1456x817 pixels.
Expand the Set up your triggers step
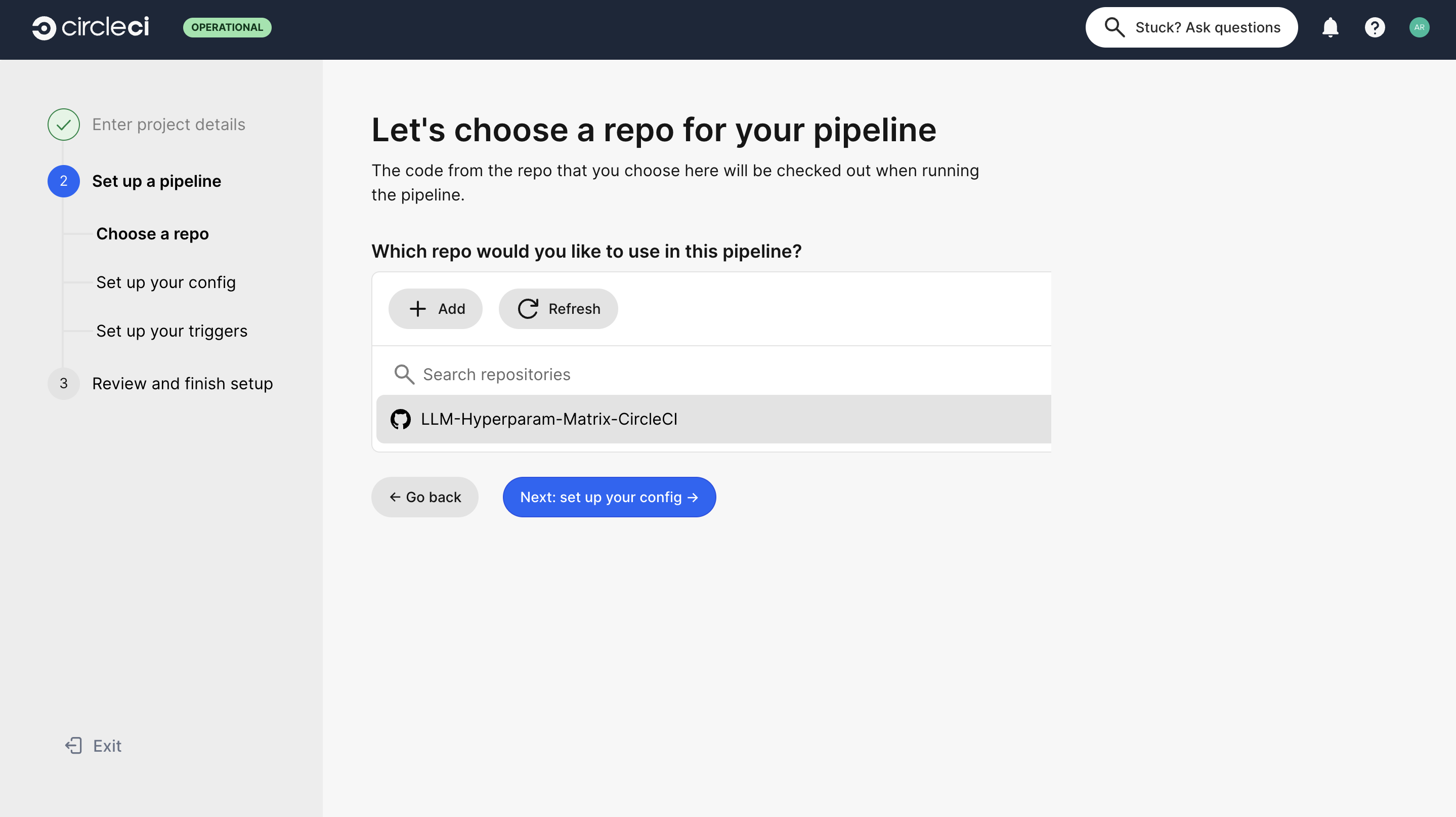[172, 331]
